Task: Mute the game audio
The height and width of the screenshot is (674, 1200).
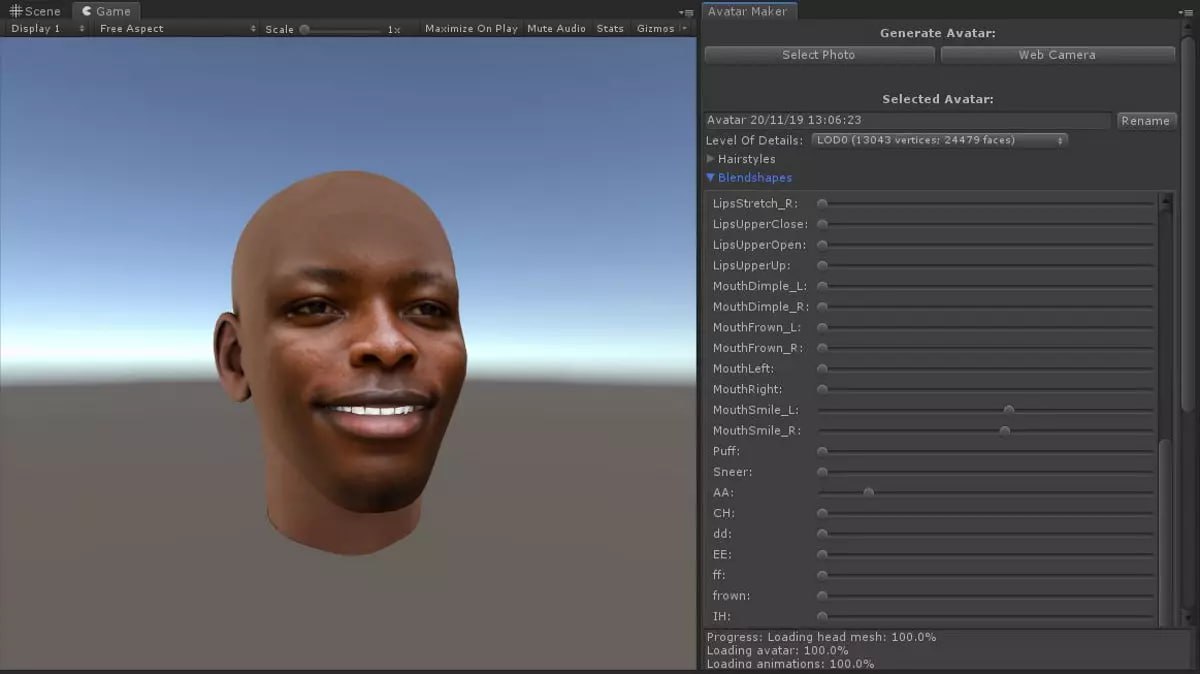Action: pos(556,28)
